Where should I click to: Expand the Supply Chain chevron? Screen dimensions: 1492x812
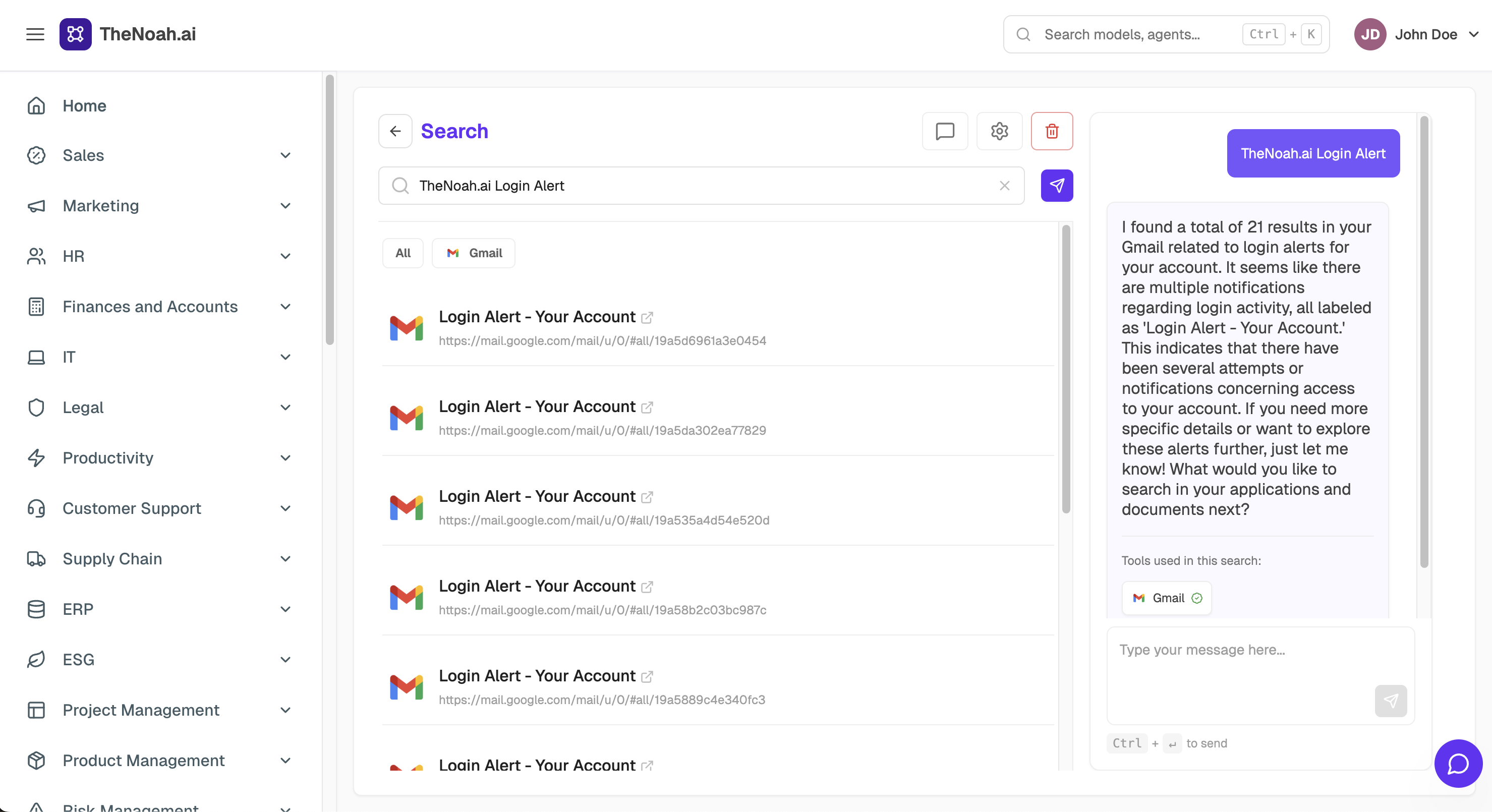285,558
